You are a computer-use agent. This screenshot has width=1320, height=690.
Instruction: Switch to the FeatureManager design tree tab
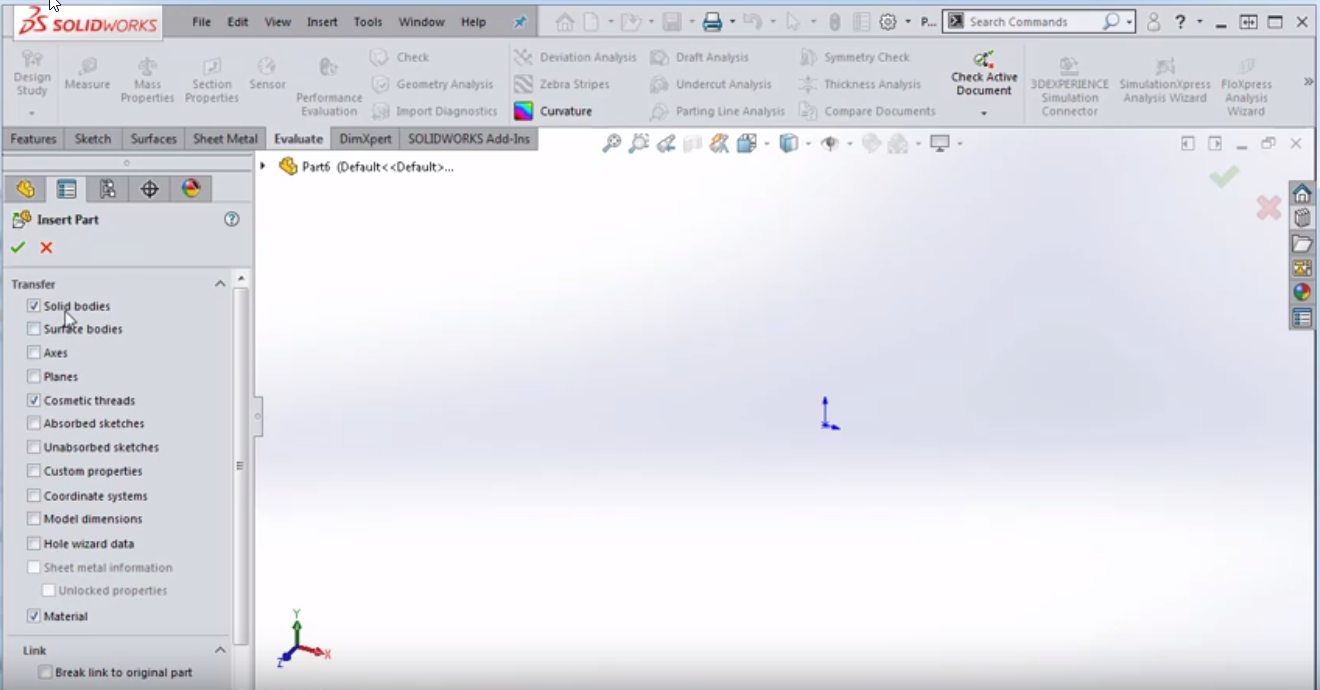[26, 189]
